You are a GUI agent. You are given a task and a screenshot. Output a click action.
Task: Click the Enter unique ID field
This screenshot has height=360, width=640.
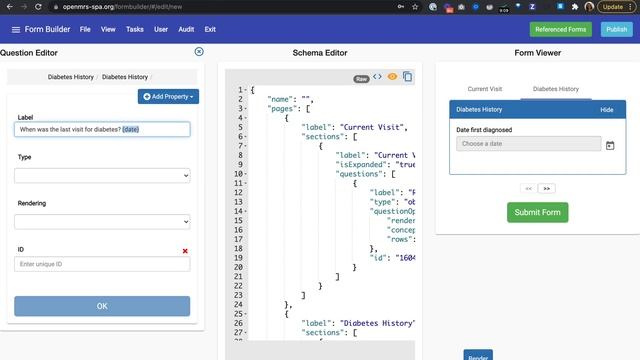[x=102, y=264]
